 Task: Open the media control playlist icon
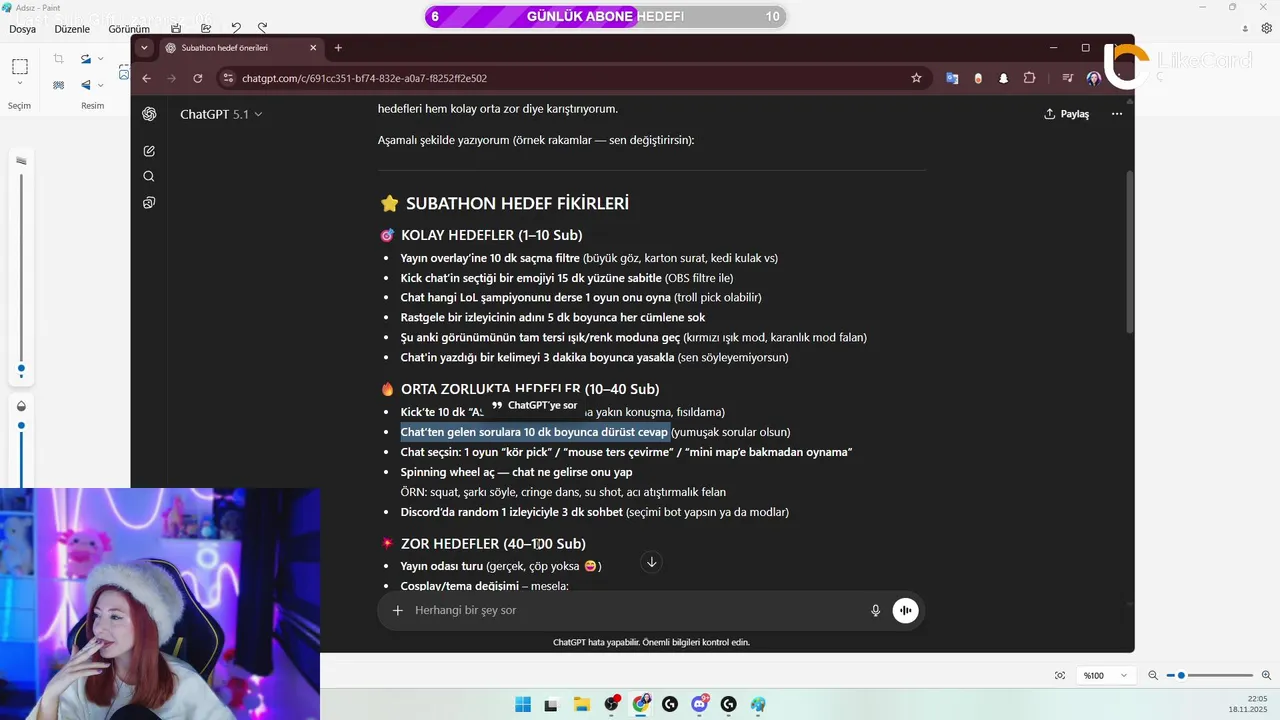[x=1068, y=78]
